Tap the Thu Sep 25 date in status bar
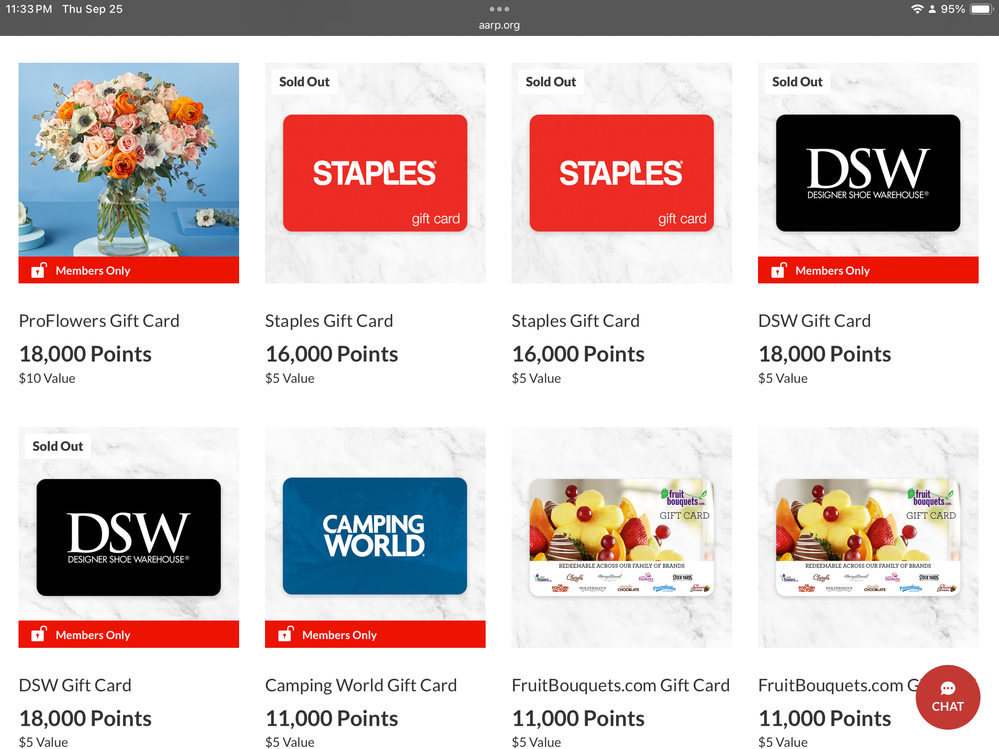The width and height of the screenshot is (999, 749). [92, 9]
